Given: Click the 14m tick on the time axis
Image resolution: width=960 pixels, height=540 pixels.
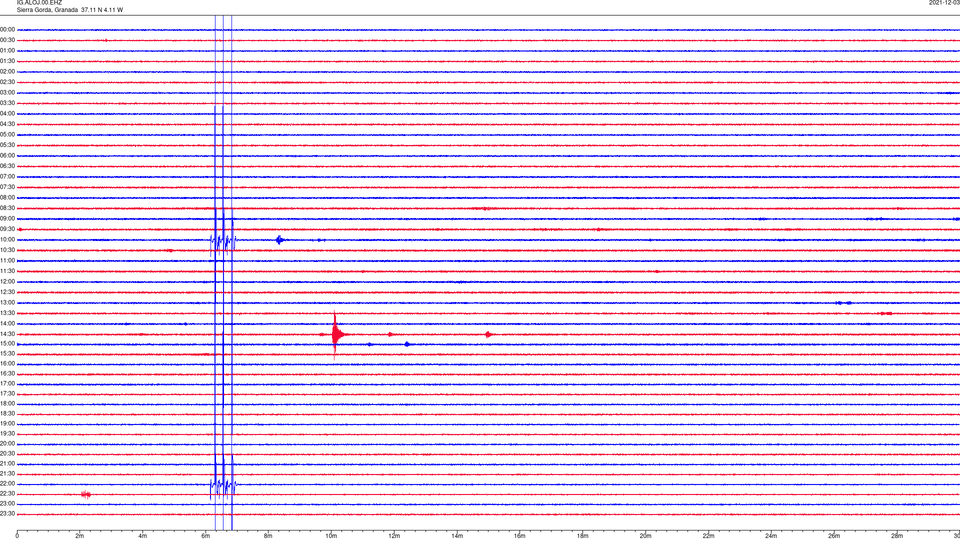Looking at the screenshot, I should pyautogui.click(x=457, y=536).
